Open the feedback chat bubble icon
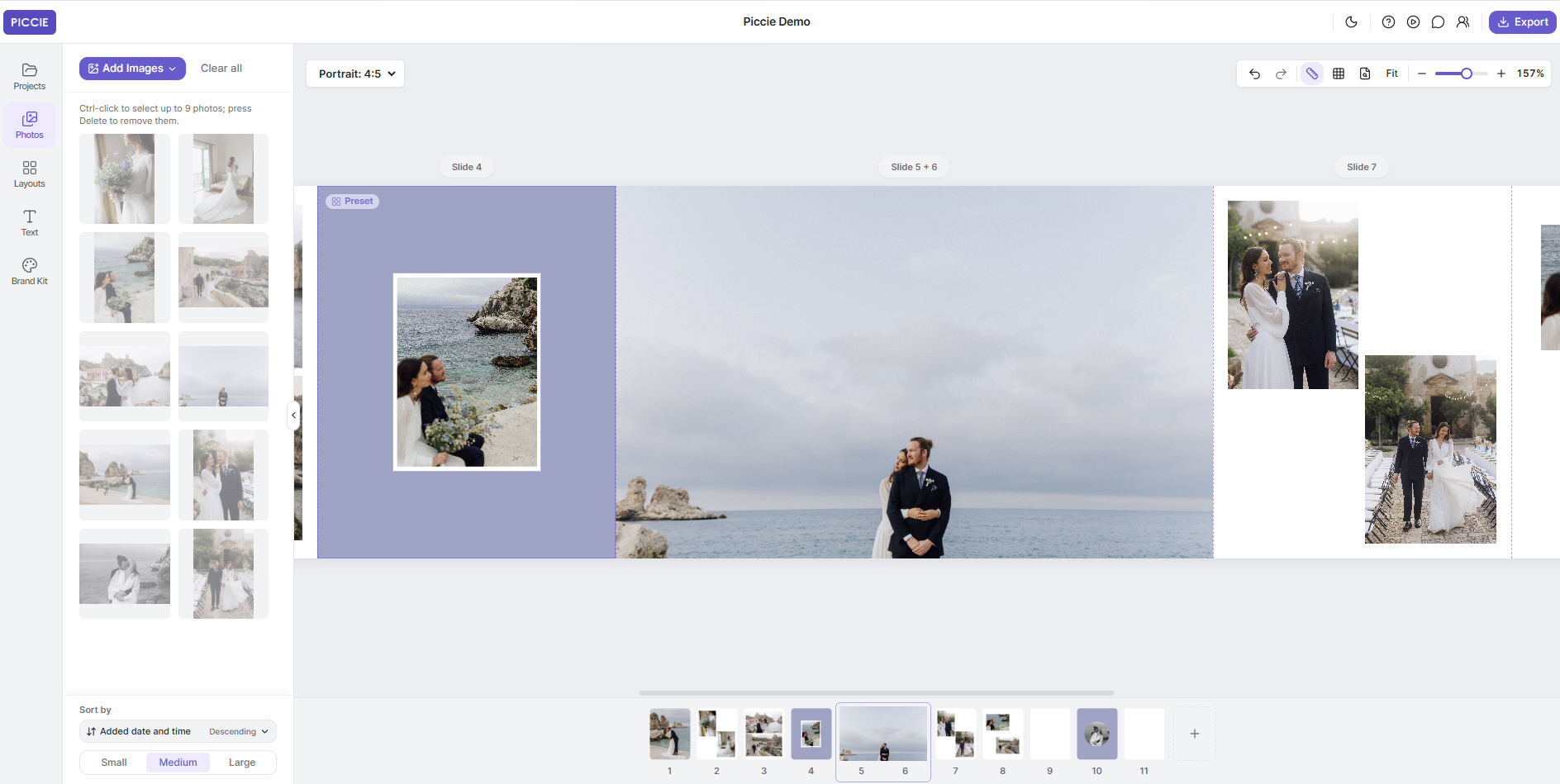Screen dimensions: 1560x784 pos(1438,22)
